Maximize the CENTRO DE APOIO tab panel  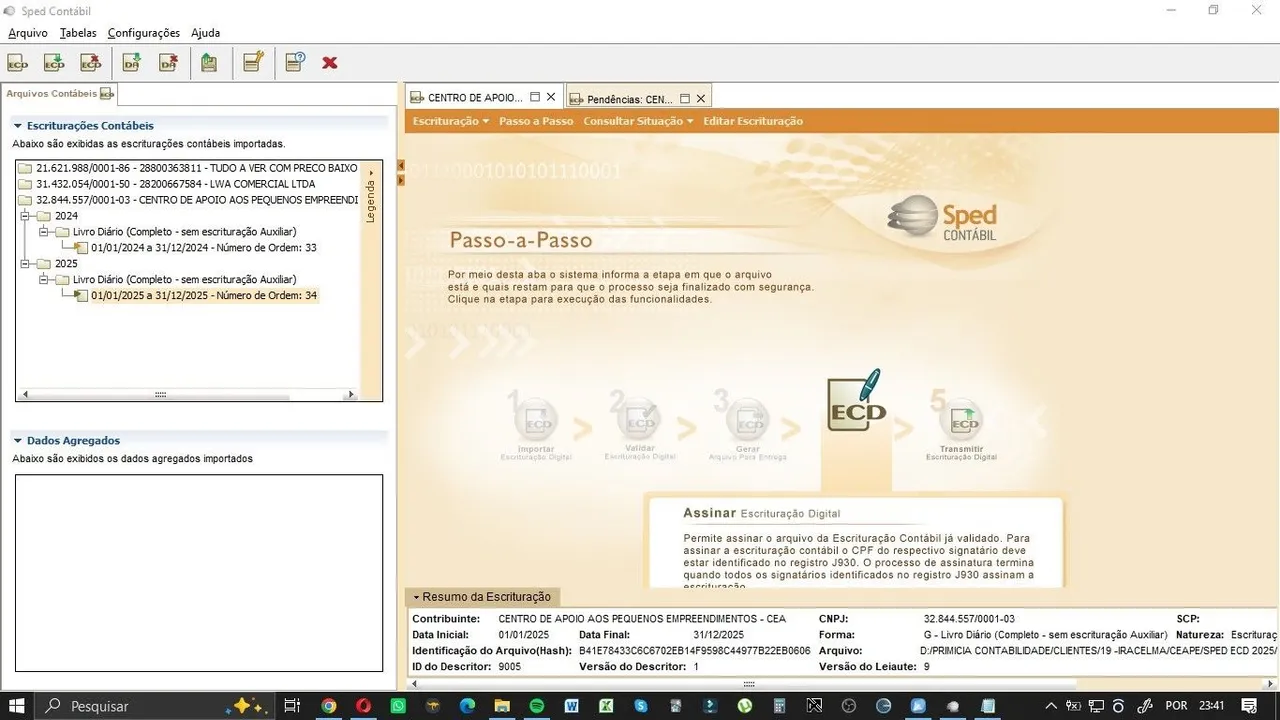(535, 98)
